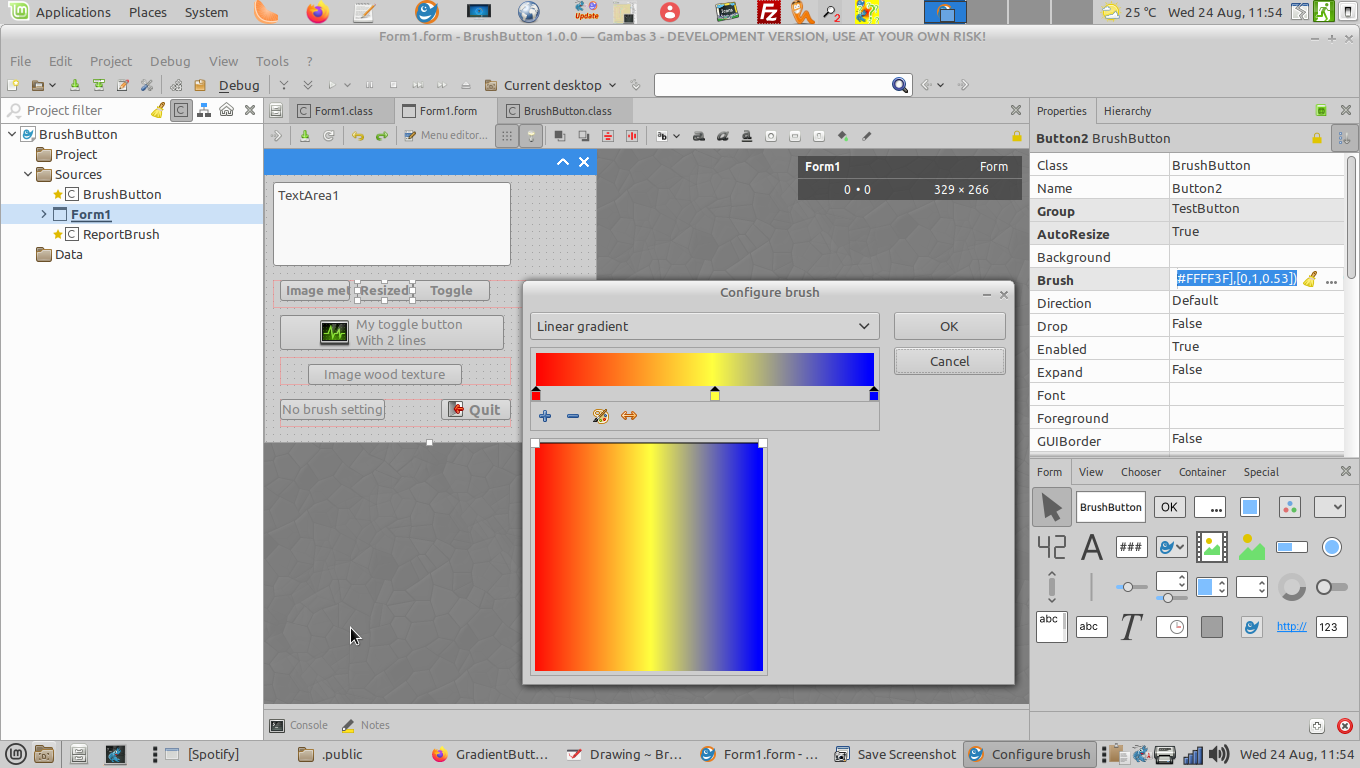Select the MovieBox film-strip control in the toolbox
Image resolution: width=1360 pixels, height=768 pixels.
tap(1211, 547)
